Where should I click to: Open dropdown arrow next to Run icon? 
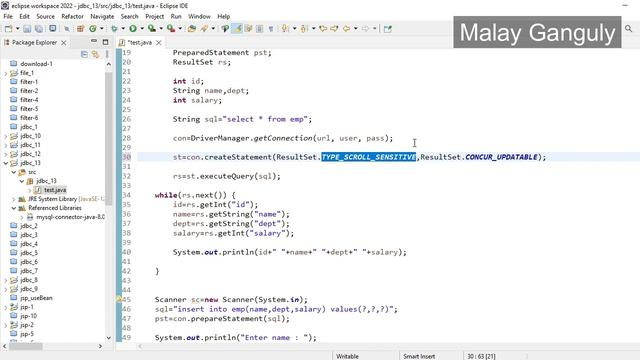pos(142,29)
